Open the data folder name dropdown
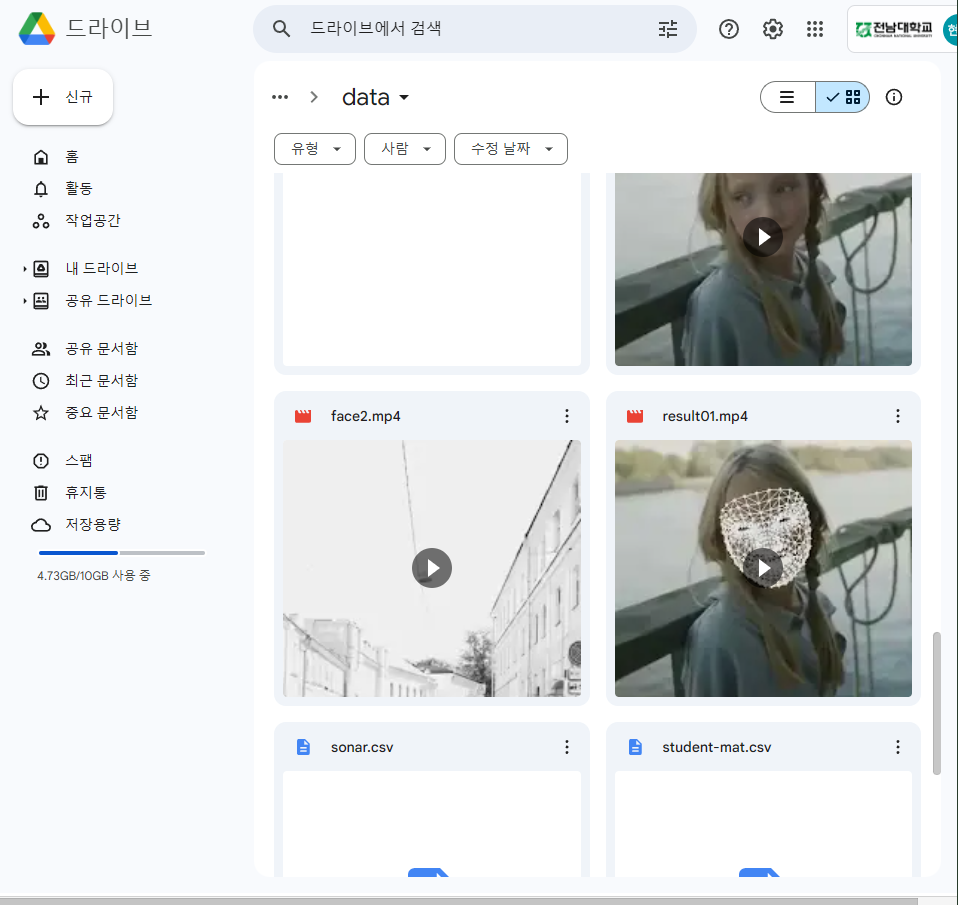This screenshot has width=958, height=905. click(375, 97)
